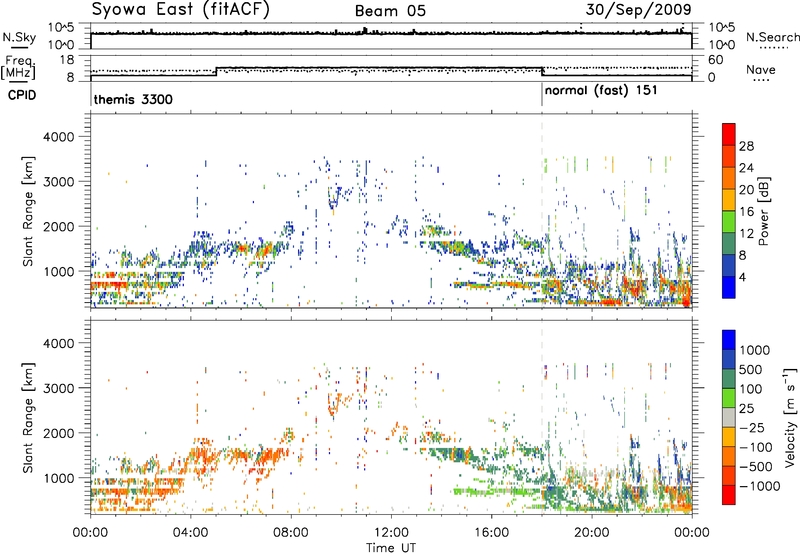Click the '60' Nave axis tick label
Viewport: 800px width, 554px height.
tap(715, 60)
